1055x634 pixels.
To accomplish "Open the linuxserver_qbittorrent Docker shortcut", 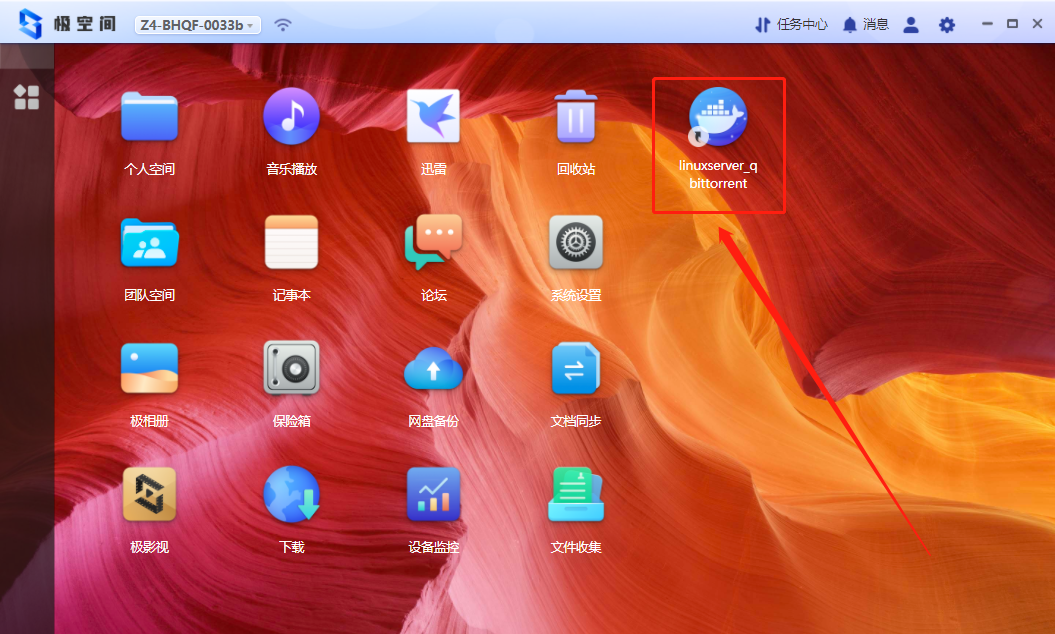I will 717,118.
